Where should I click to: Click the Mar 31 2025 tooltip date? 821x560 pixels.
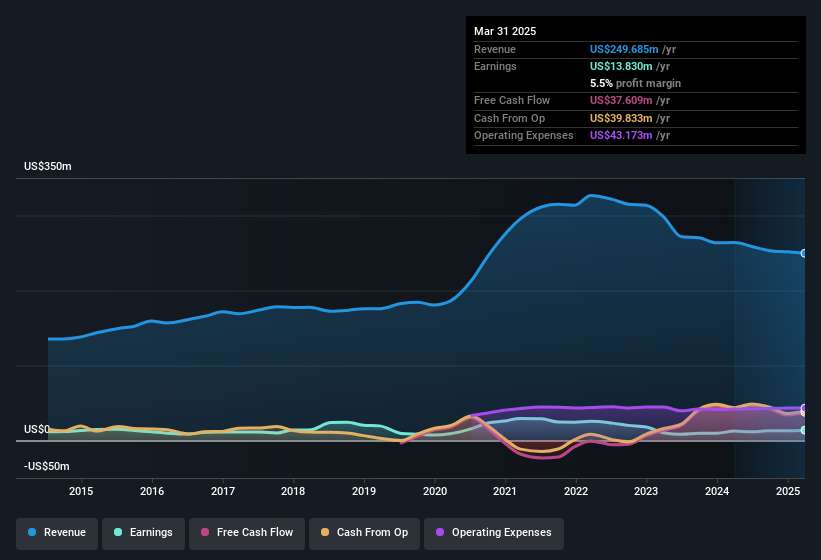click(x=505, y=31)
